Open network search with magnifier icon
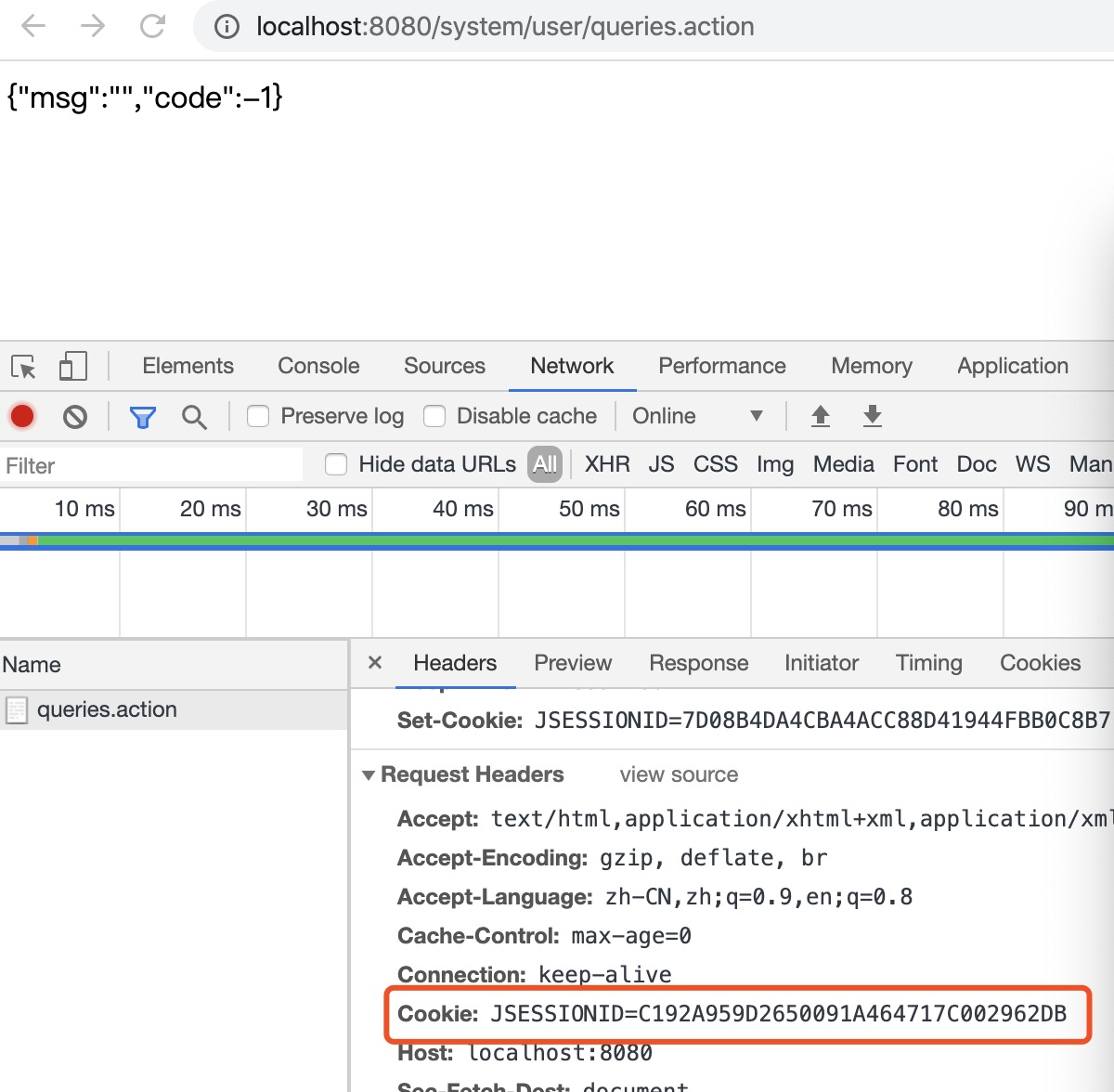Viewport: 1114px width, 1092px height. pyautogui.click(x=194, y=417)
